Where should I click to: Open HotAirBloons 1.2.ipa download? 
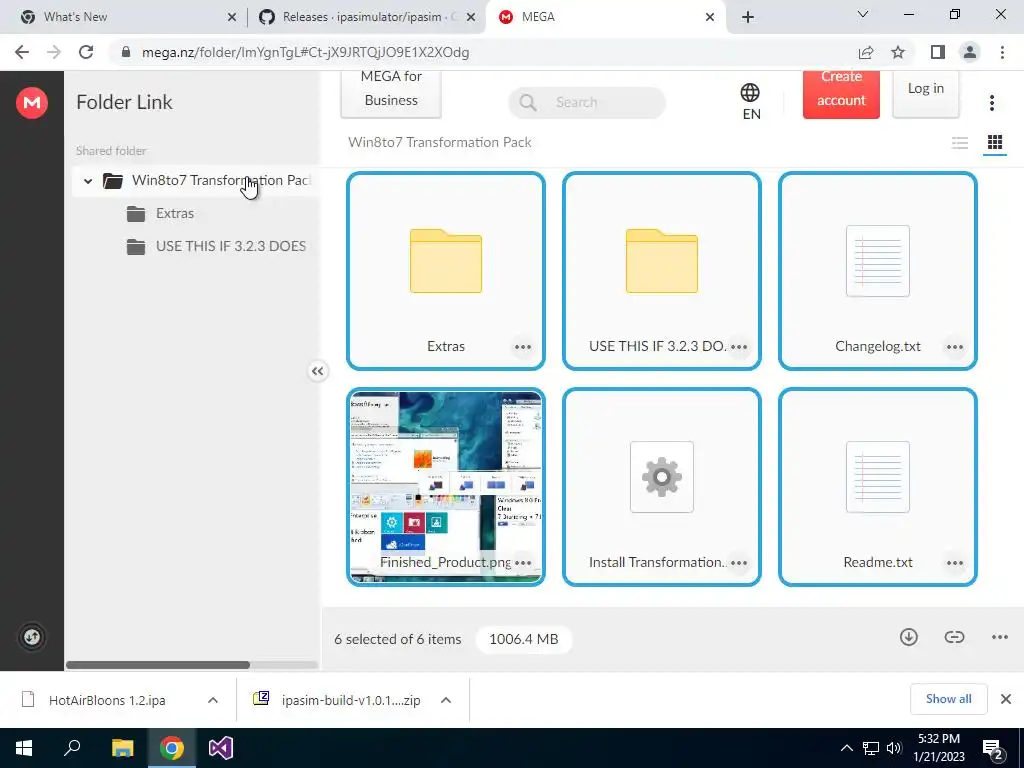coord(107,700)
